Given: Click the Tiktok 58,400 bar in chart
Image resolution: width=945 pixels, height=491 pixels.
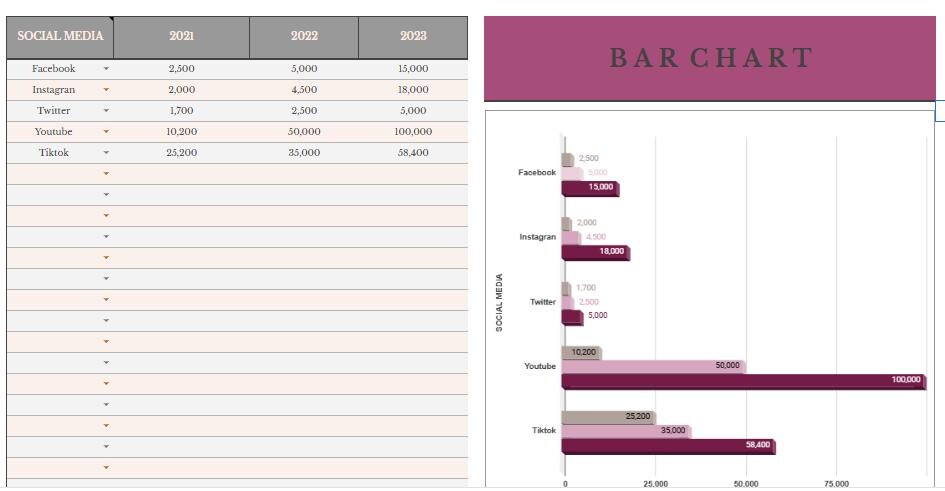Looking at the screenshot, I should 668,446.
